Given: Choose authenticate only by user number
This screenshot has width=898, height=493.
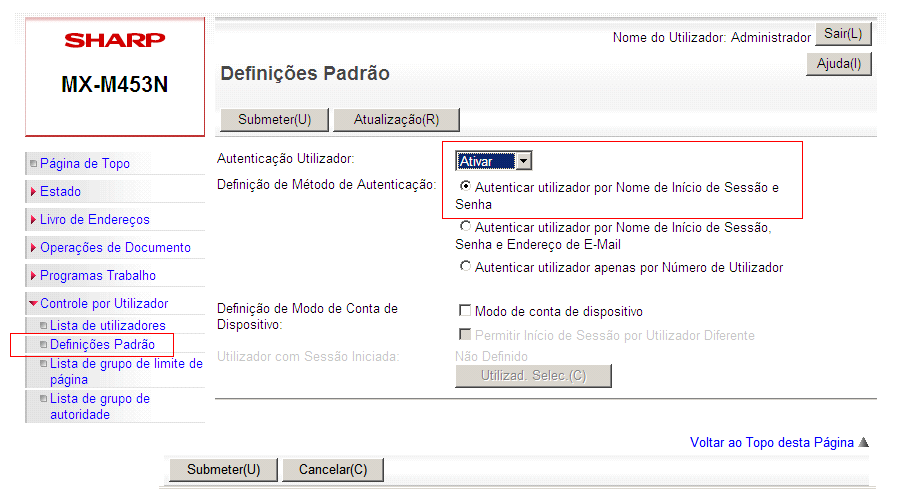Looking at the screenshot, I should (x=465, y=267).
